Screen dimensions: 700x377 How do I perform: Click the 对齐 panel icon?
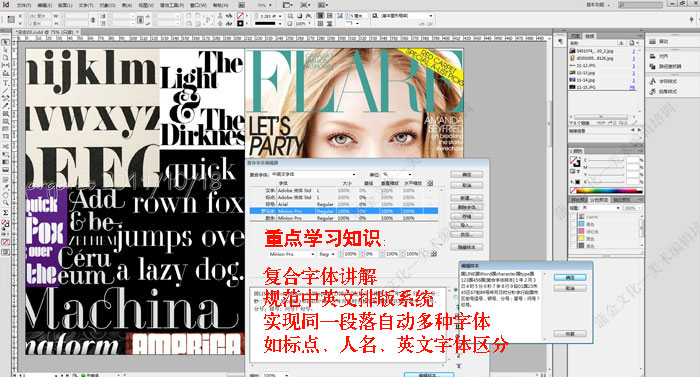click(659, 56)
